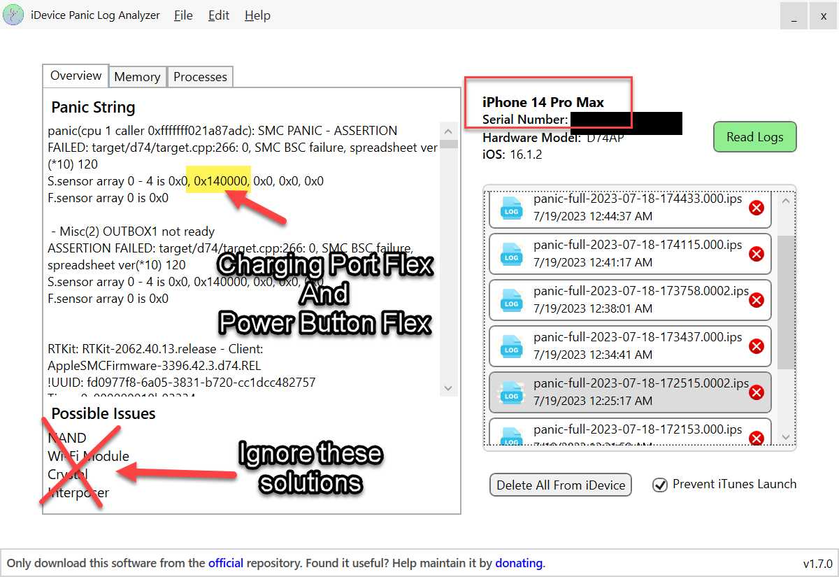Switch to the Memory tab
Viewport: 839px width, 577px height.
[x=137, y=76]
